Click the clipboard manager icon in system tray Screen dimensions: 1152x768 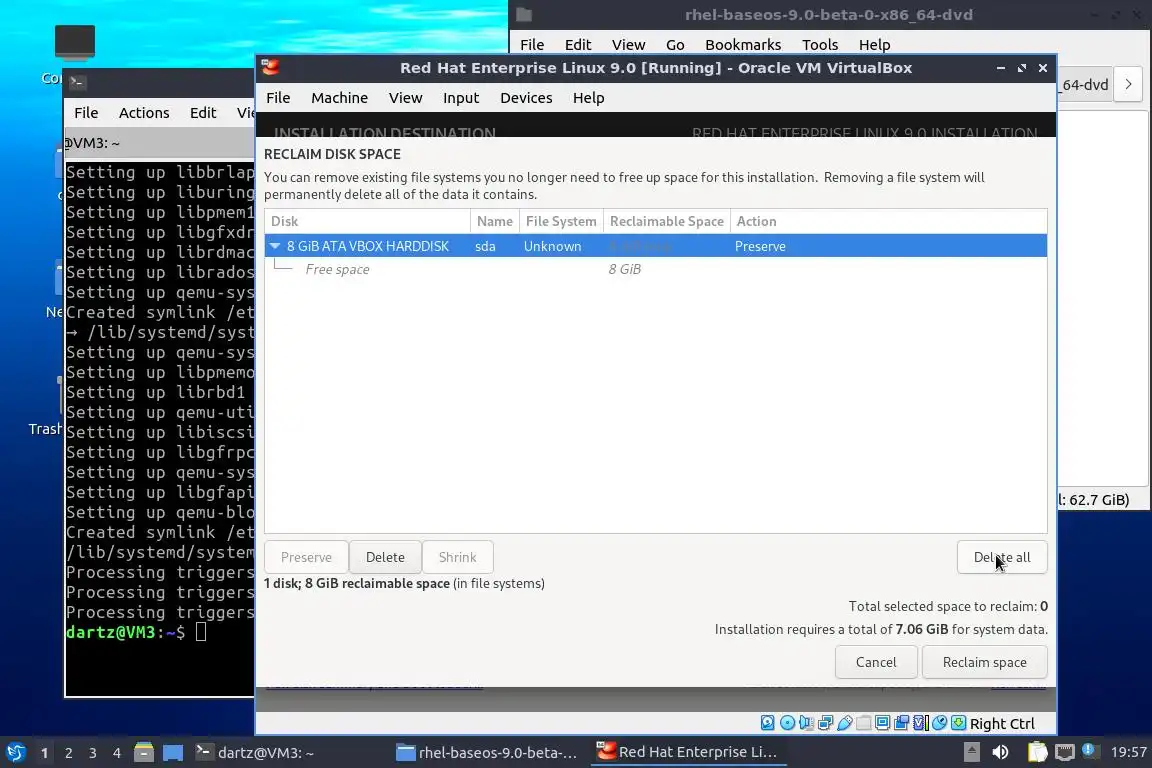(x=1037, y=752)
